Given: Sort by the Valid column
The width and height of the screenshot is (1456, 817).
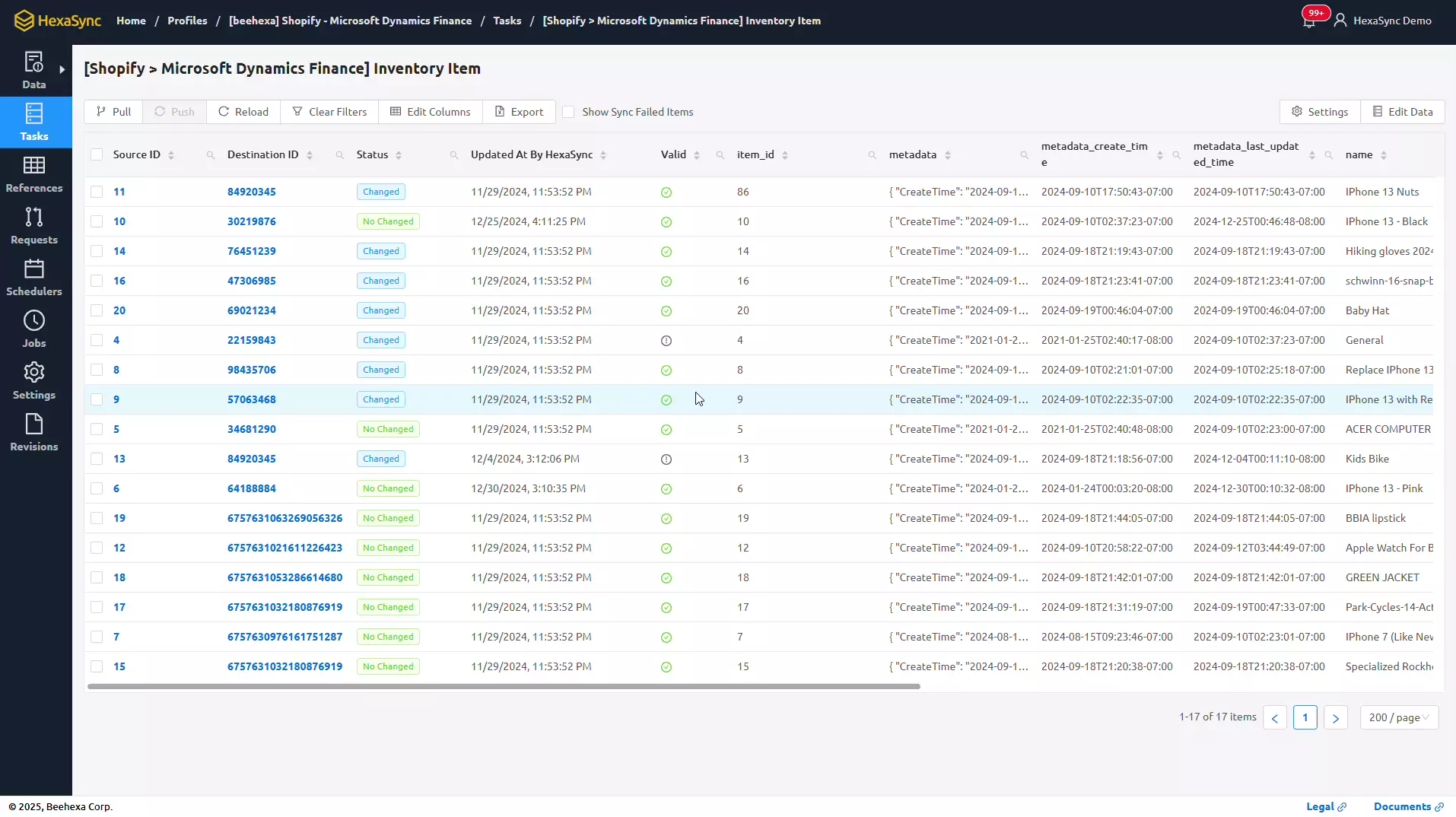Looking at the screenshot, I should click(697, 155).
